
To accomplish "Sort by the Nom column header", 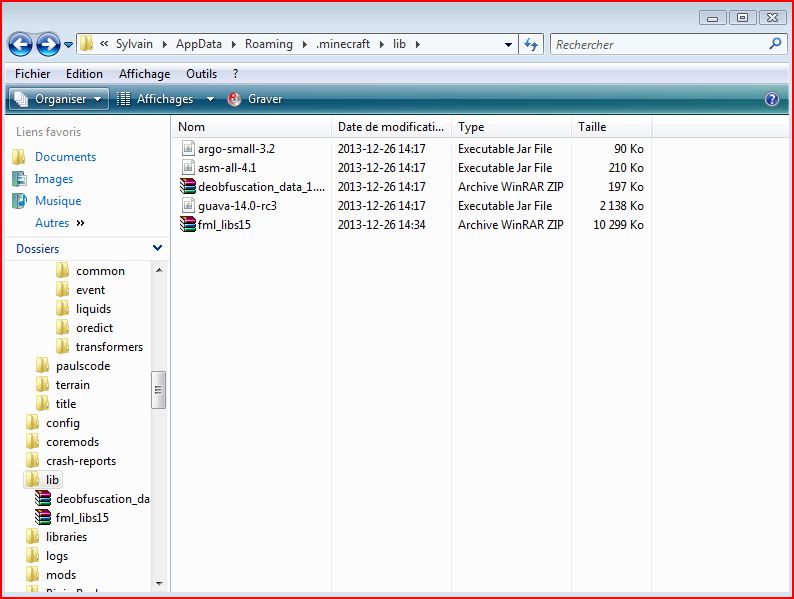I will point(251,127).
